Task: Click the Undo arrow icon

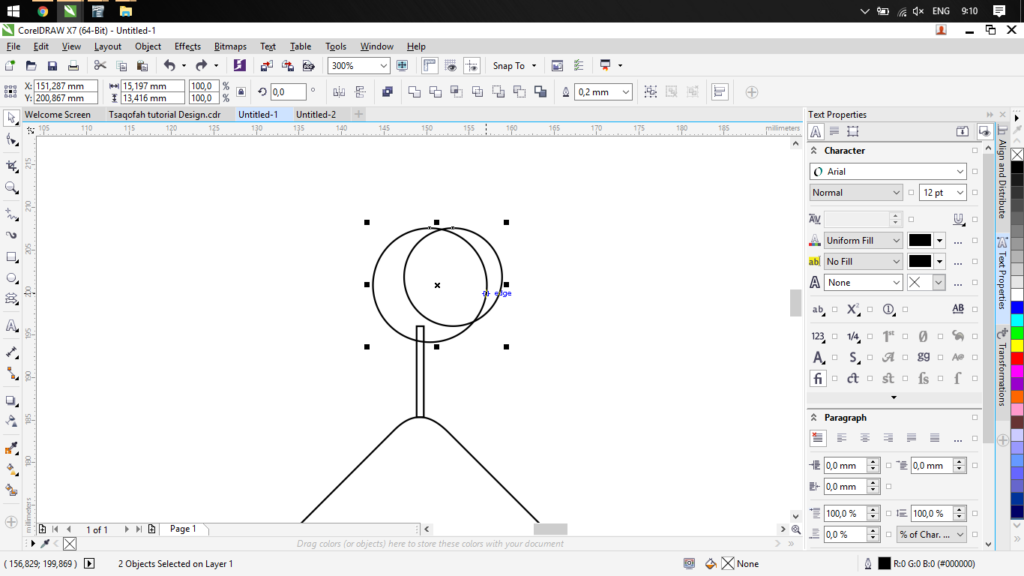Action: coord(169,66)
